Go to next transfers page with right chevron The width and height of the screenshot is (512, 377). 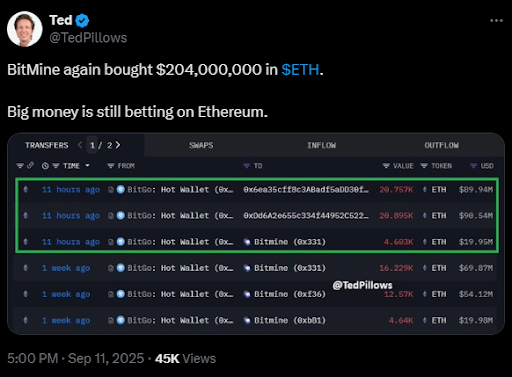[x=118, y=145]
